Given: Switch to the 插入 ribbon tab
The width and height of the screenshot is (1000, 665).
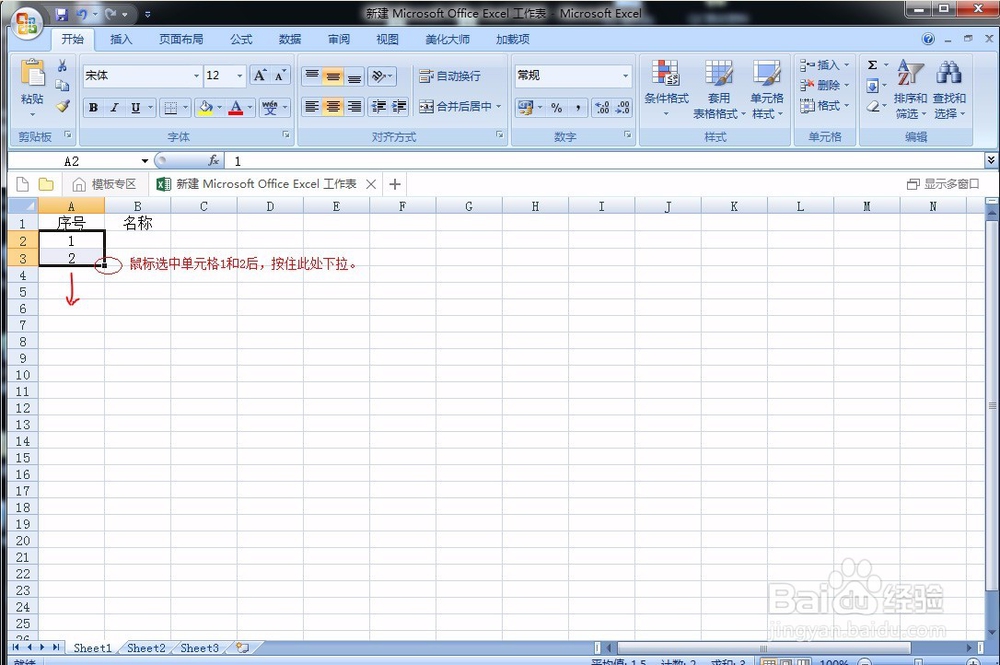Looking at the screenshot, I should pos(121,40).
